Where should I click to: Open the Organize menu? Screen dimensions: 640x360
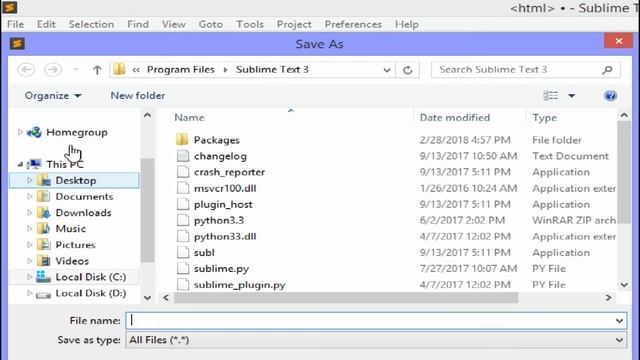coord(53,96)
